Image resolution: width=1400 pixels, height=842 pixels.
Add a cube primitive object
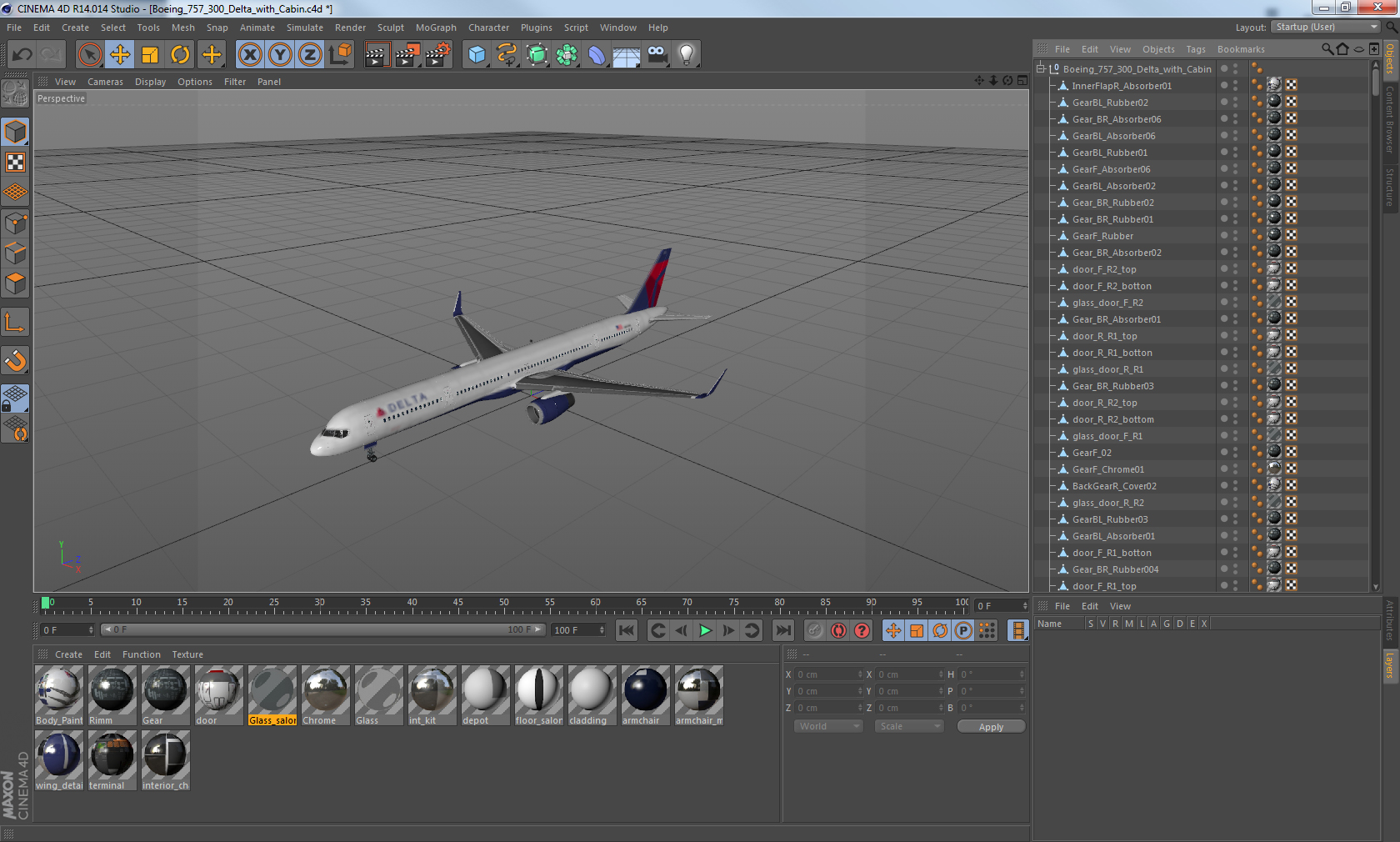click(477, 55)
